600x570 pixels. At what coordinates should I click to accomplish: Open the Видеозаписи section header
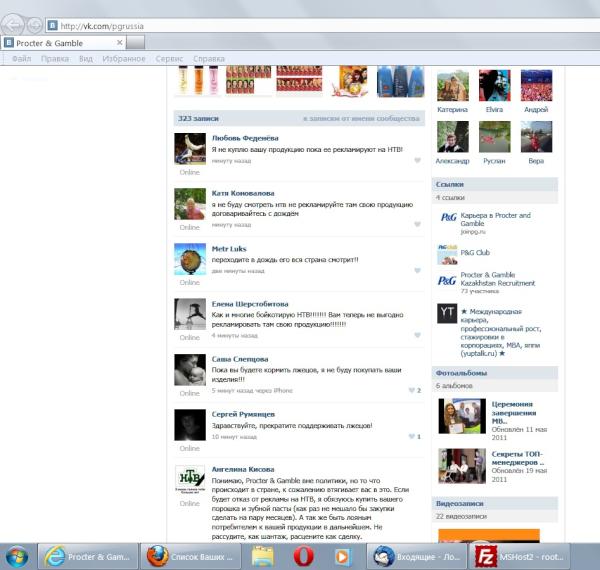point(495,503)
